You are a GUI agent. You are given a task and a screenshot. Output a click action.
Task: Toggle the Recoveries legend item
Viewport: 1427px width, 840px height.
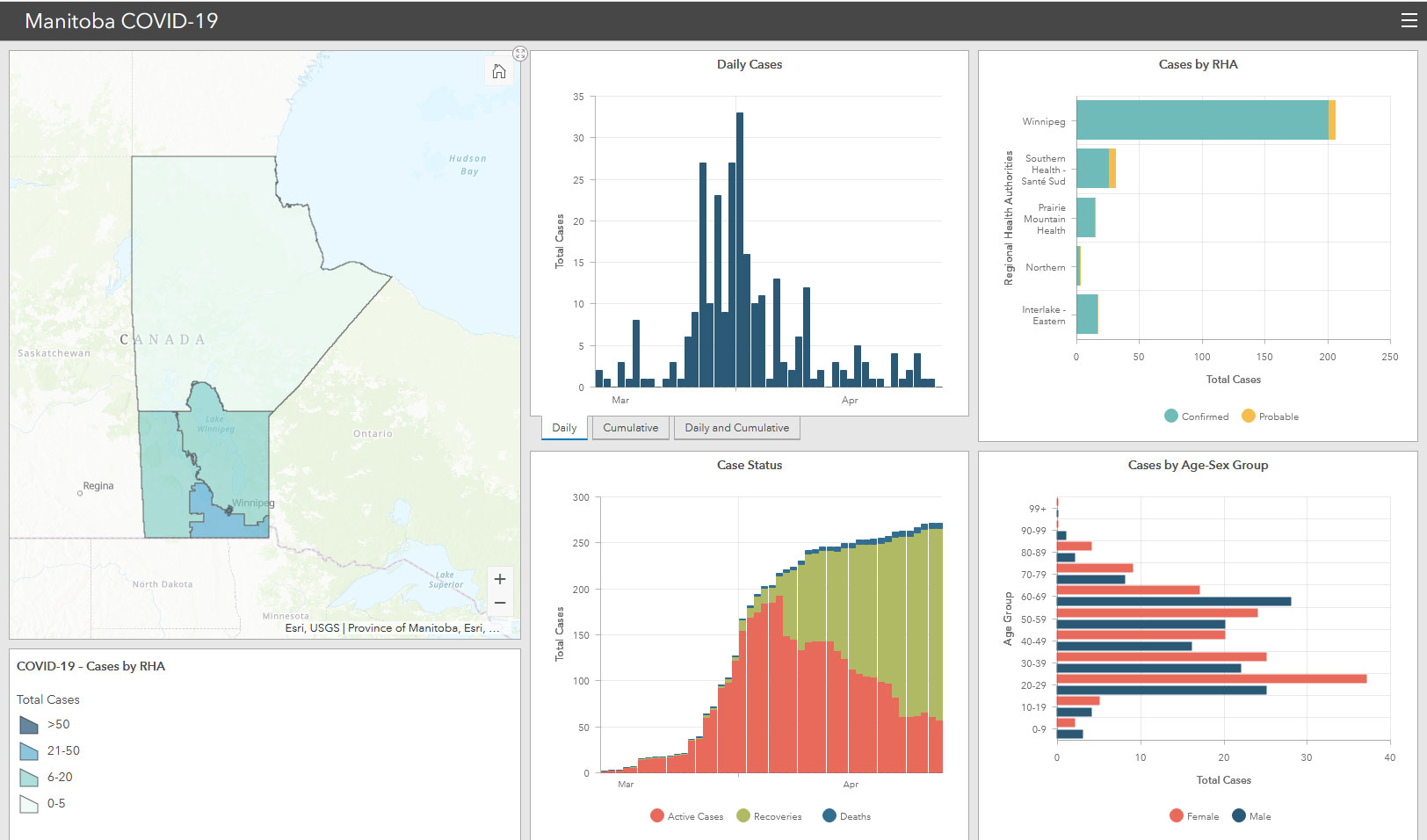coord(743,816)
